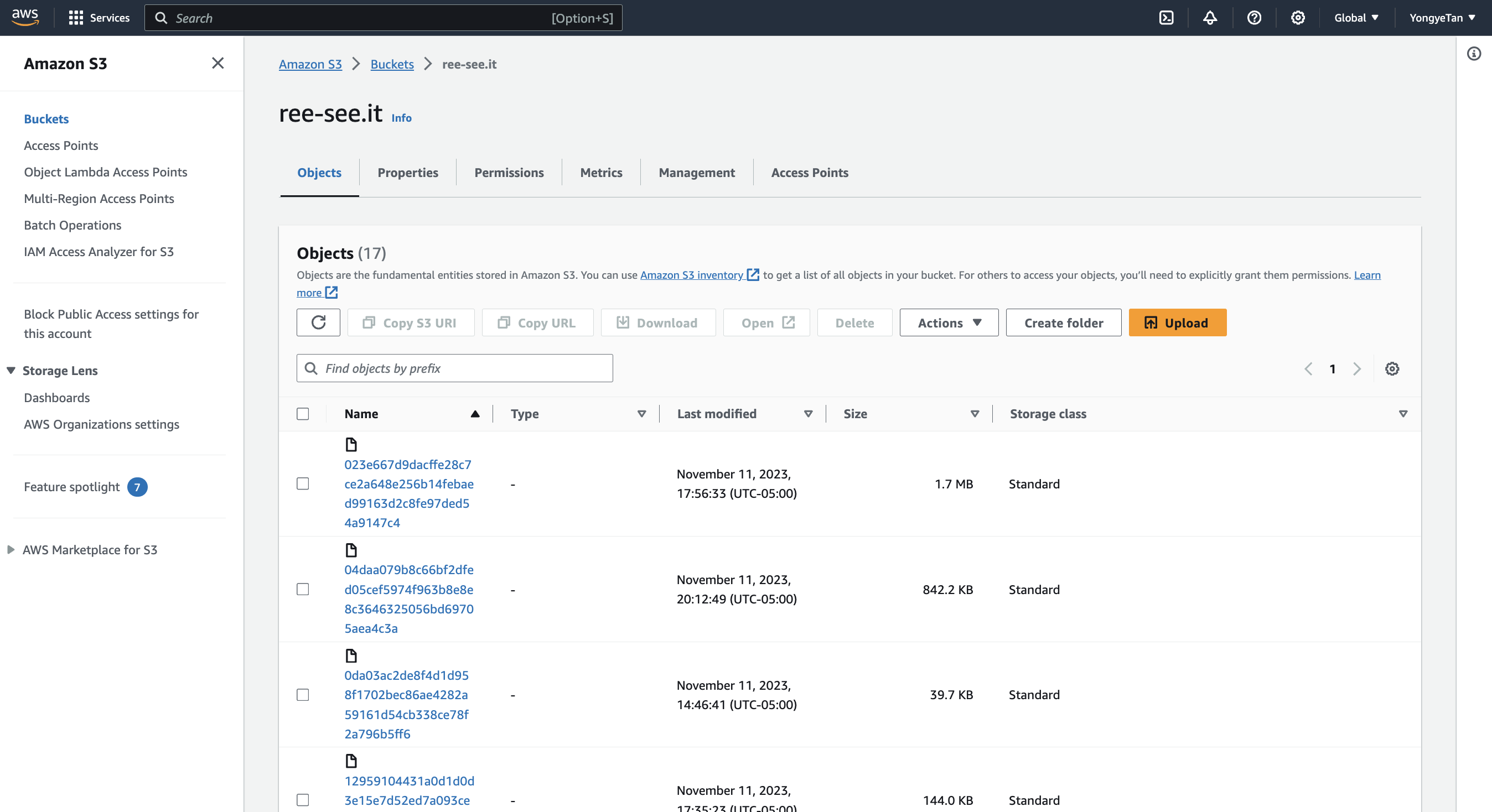This screenshot has width=1492, height=812.
Task: Open the AWS CloudShell terminal icon
Action: tap(1166, 18)
